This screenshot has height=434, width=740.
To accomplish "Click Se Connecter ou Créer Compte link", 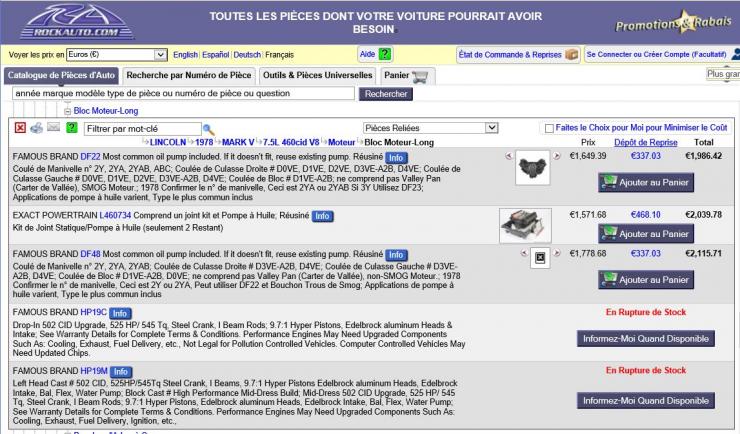I will click(x=656, y=54).
